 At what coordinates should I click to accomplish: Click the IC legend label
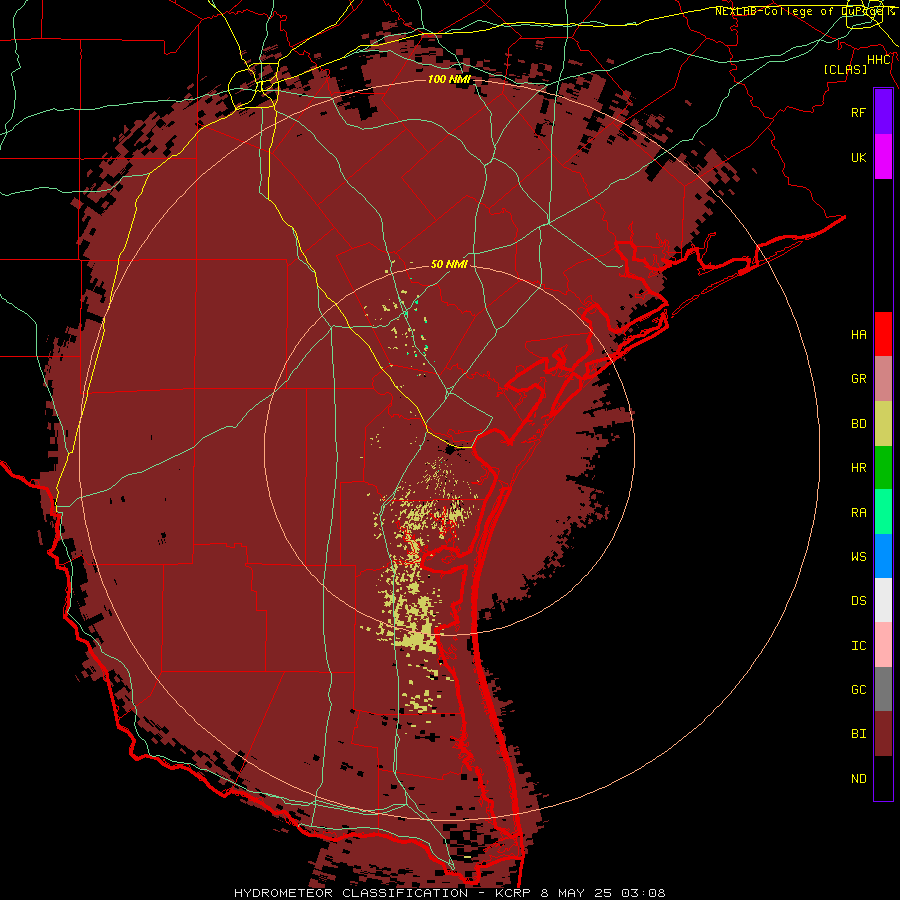tap(858, 646)
